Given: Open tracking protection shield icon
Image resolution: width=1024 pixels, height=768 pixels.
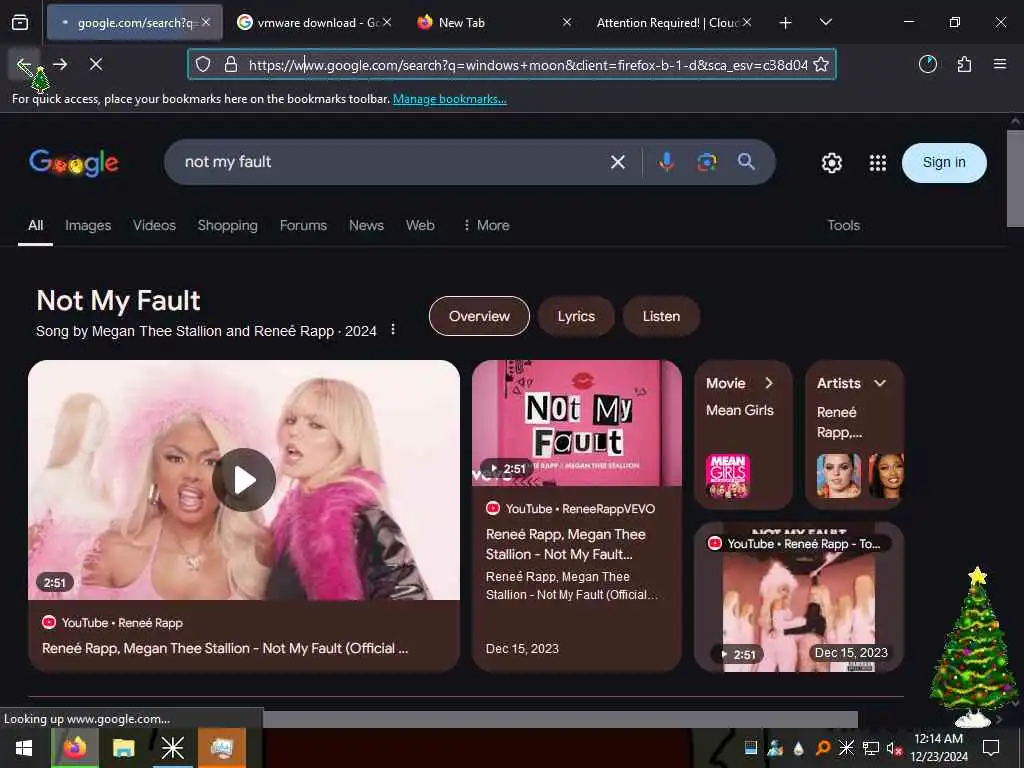Looking at the screenshot, I should point(203,65).
